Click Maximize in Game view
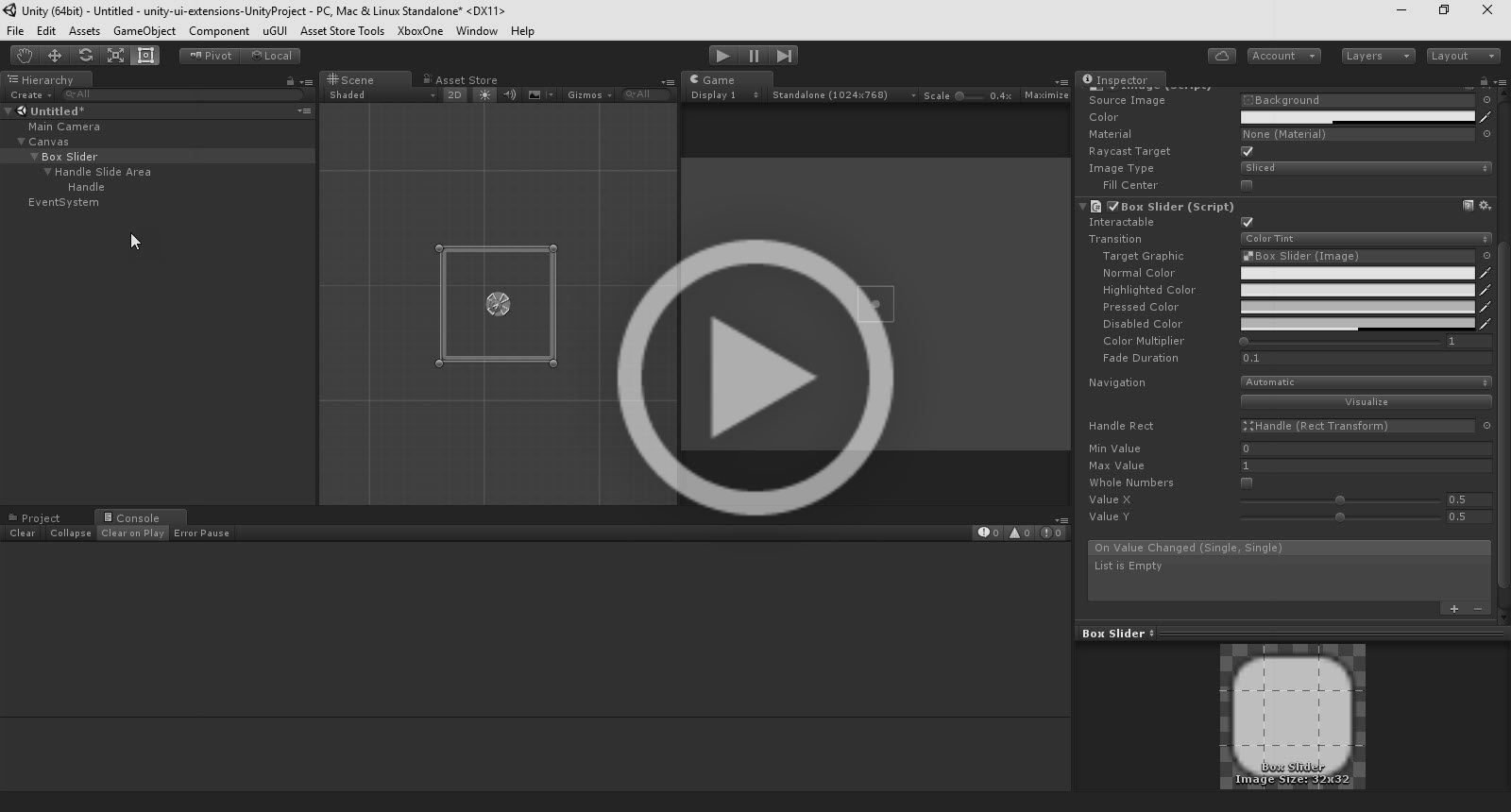This screenshot has height=812, width=1511. point(1046,95)
